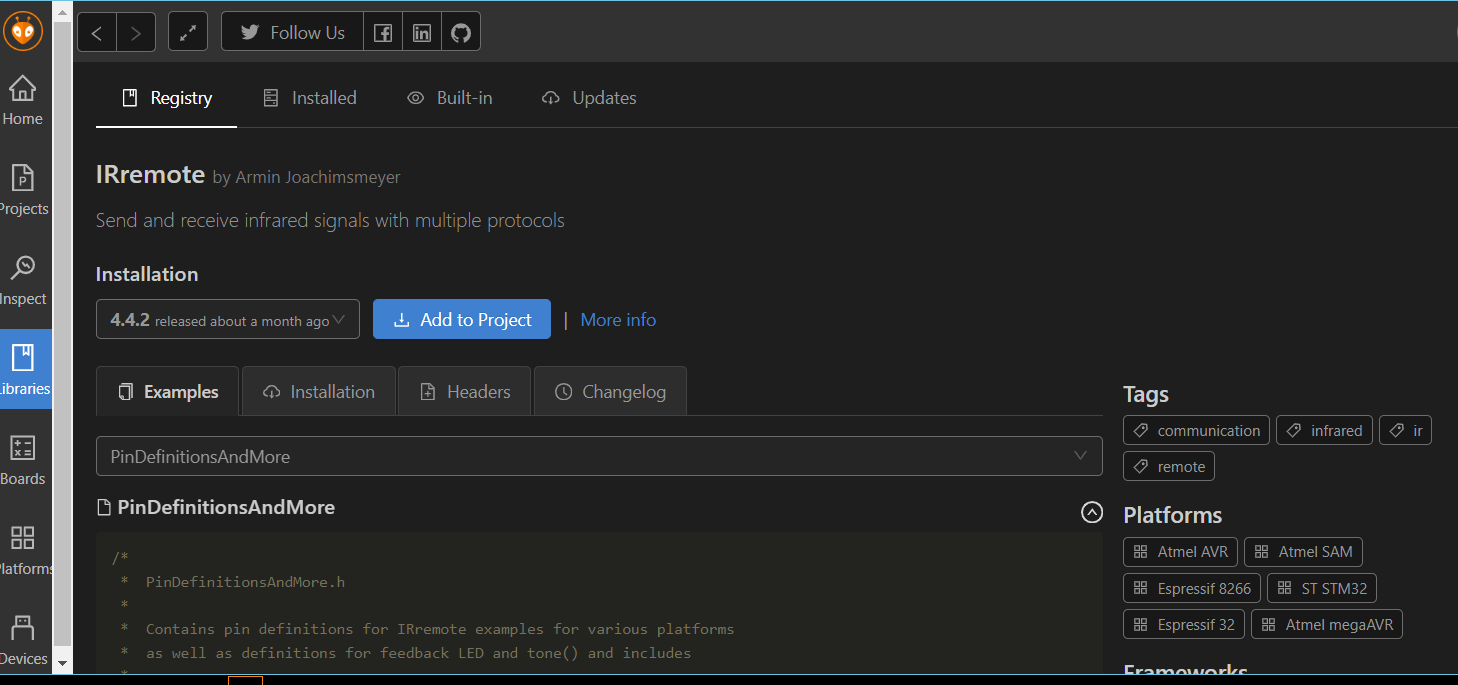Click the Platforms section heading
Image resolution: width=1458 pixels, height=685 pixels.
click(1173, 515)
